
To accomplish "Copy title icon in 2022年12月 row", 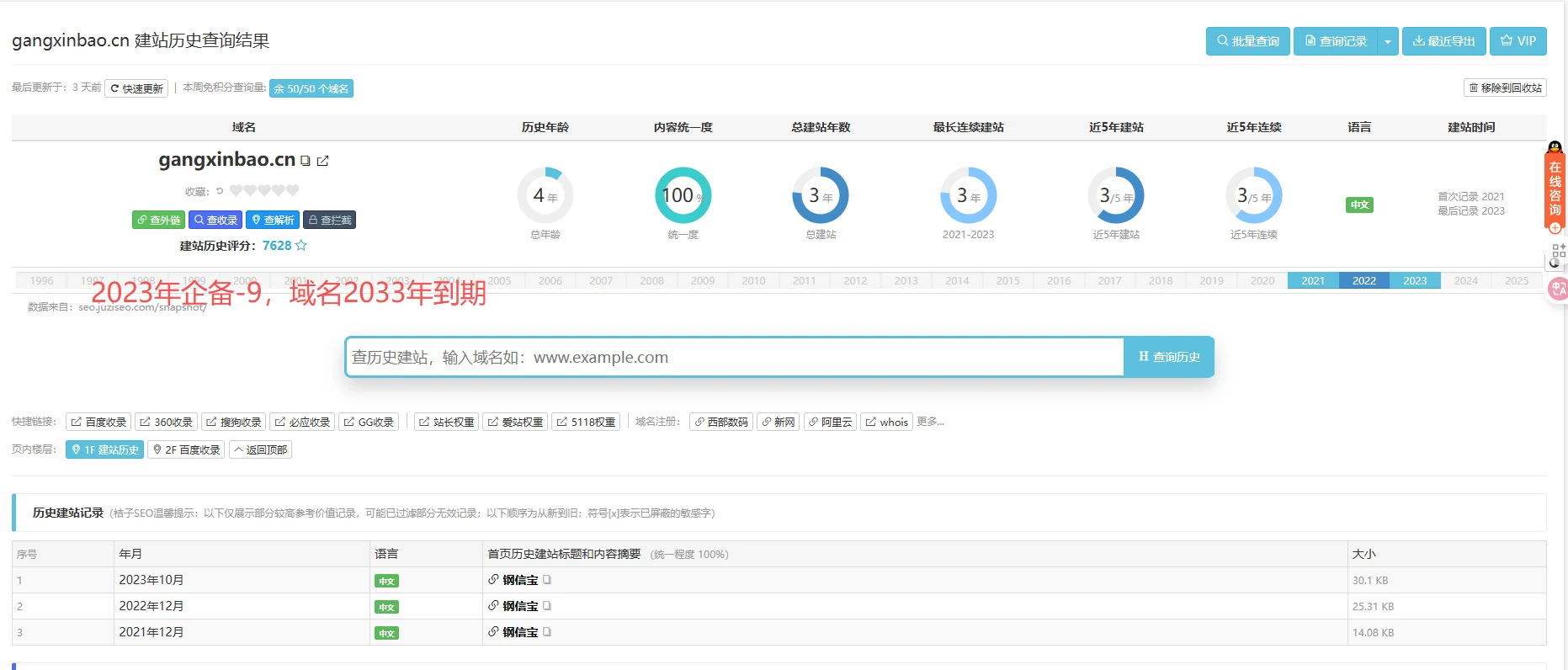I will coord(547,606).
